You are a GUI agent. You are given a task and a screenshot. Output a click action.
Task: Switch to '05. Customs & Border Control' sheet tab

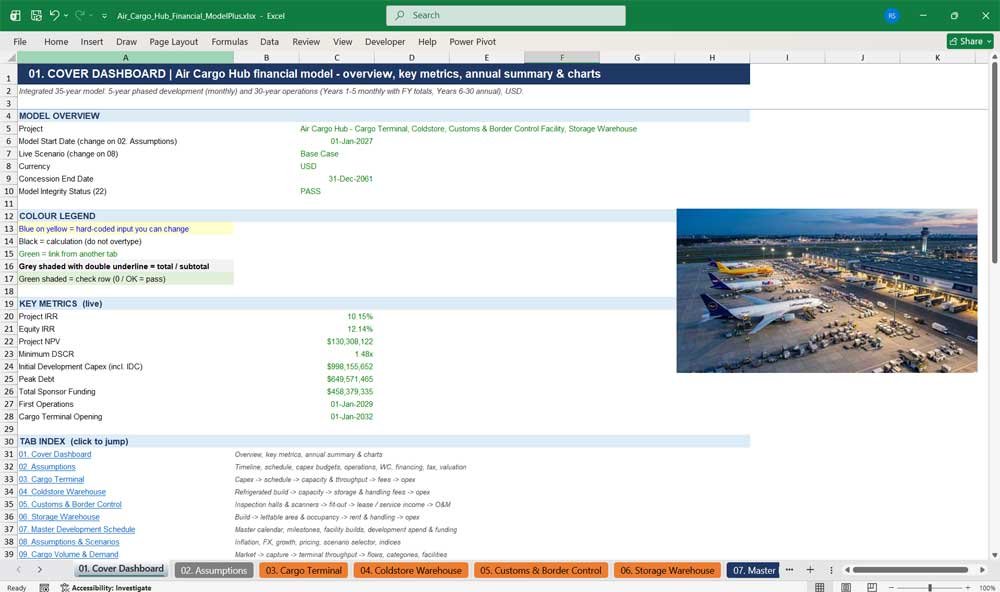(541, 570)
